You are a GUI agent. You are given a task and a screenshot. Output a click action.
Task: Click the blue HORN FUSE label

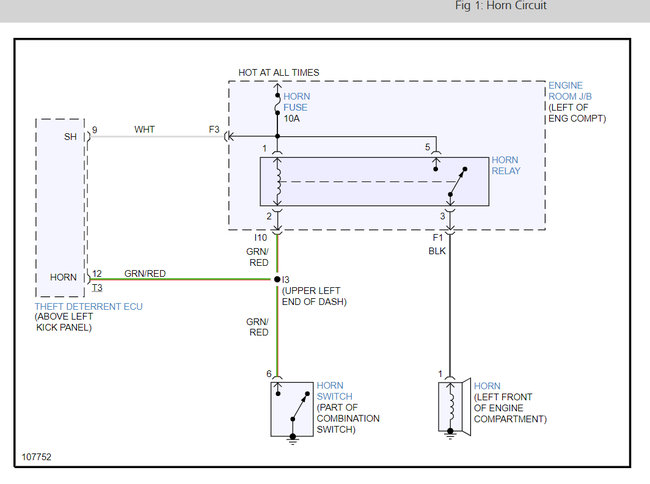(x=296, y=102)
